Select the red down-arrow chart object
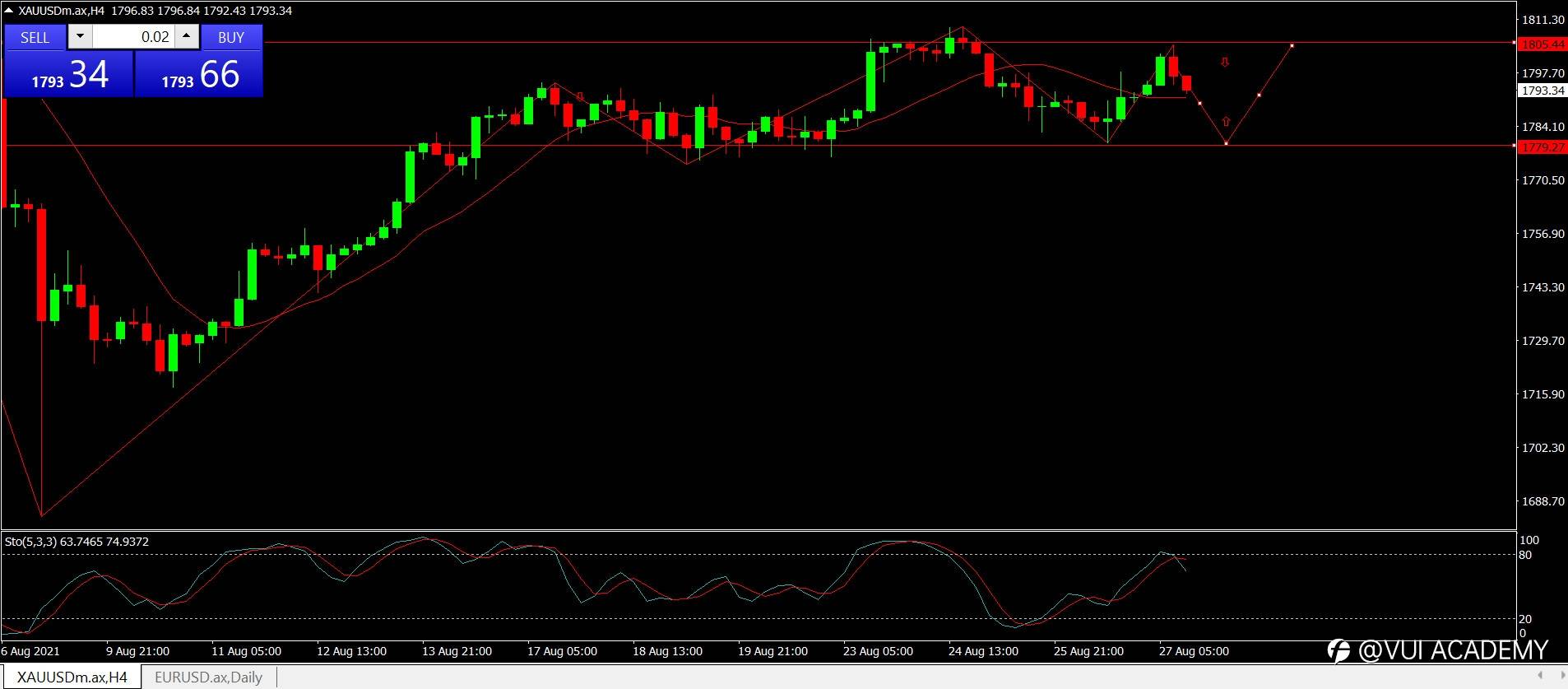The image size is (1568, 689). 1225,63
